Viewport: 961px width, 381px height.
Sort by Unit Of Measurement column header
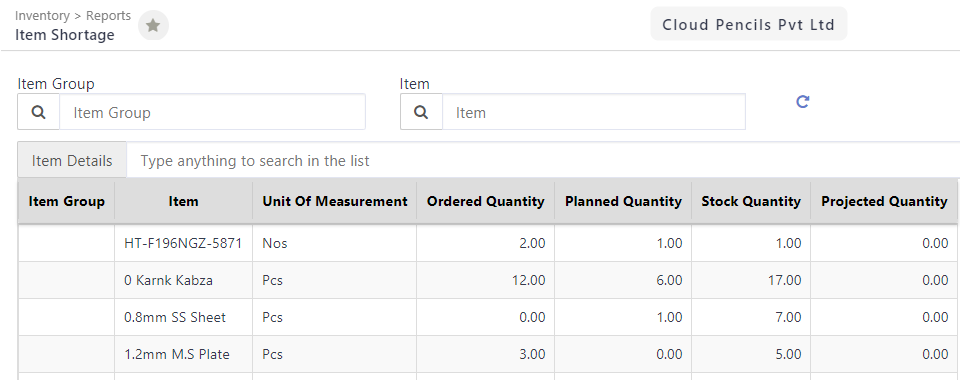(335, 202)
